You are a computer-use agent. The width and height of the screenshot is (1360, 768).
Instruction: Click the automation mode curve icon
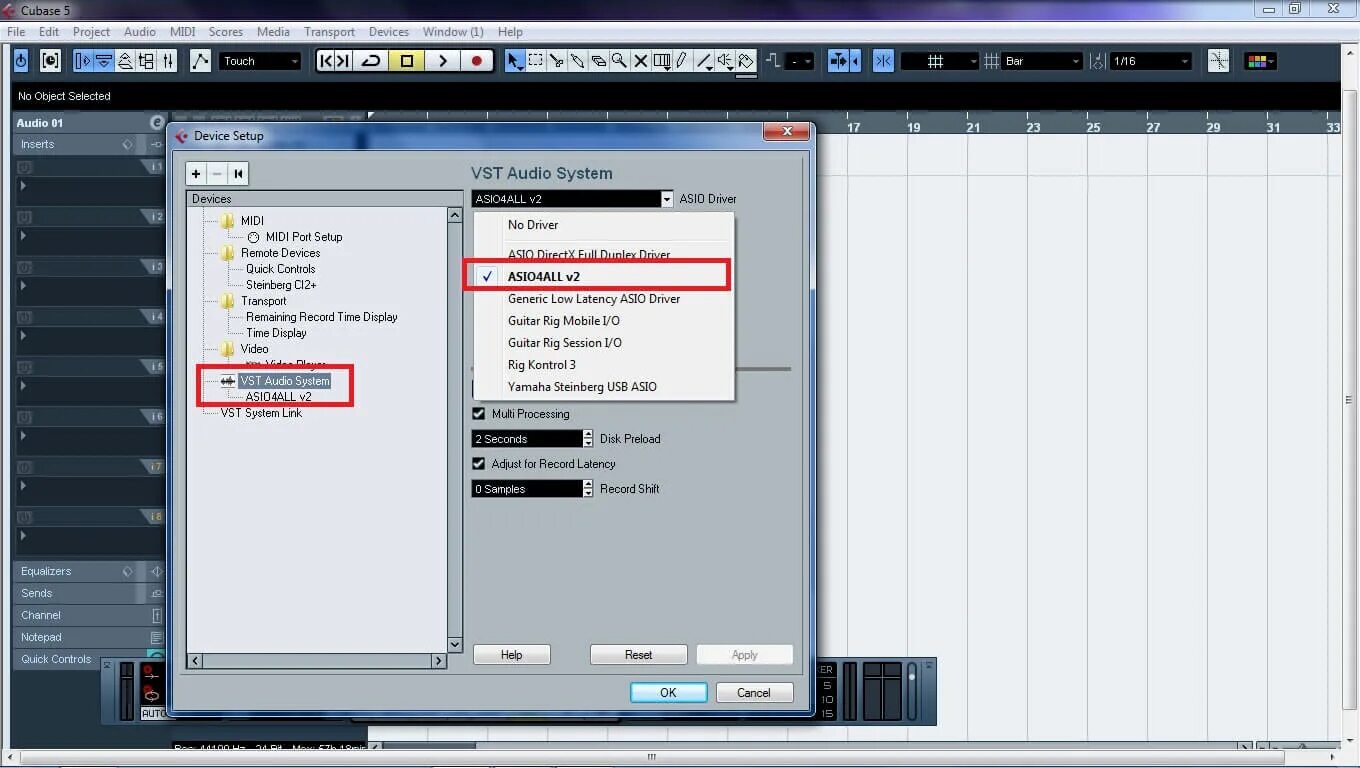(x=201, y=61)
